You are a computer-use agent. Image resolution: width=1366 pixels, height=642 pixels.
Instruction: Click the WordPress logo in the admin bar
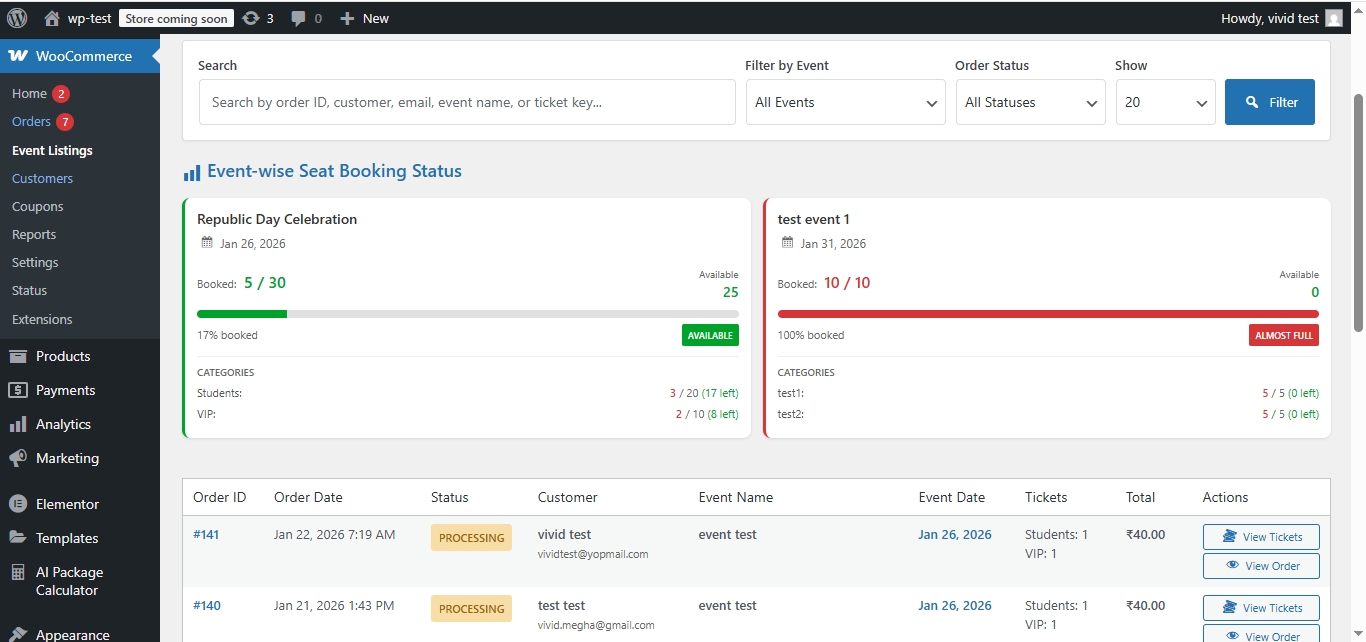click(16, 17)
